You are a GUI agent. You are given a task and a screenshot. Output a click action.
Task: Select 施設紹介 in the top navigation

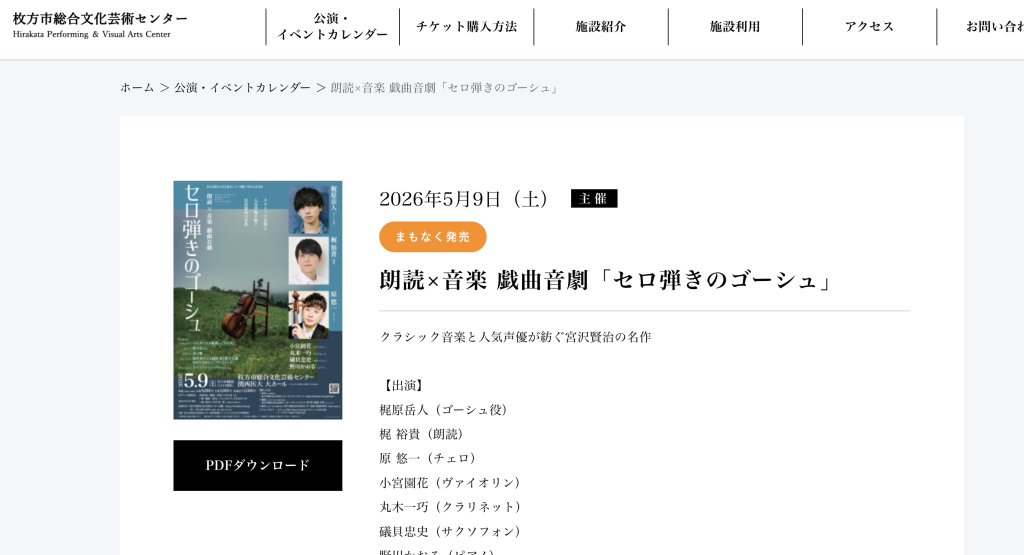pyautogui.click(x=600, y=27)
